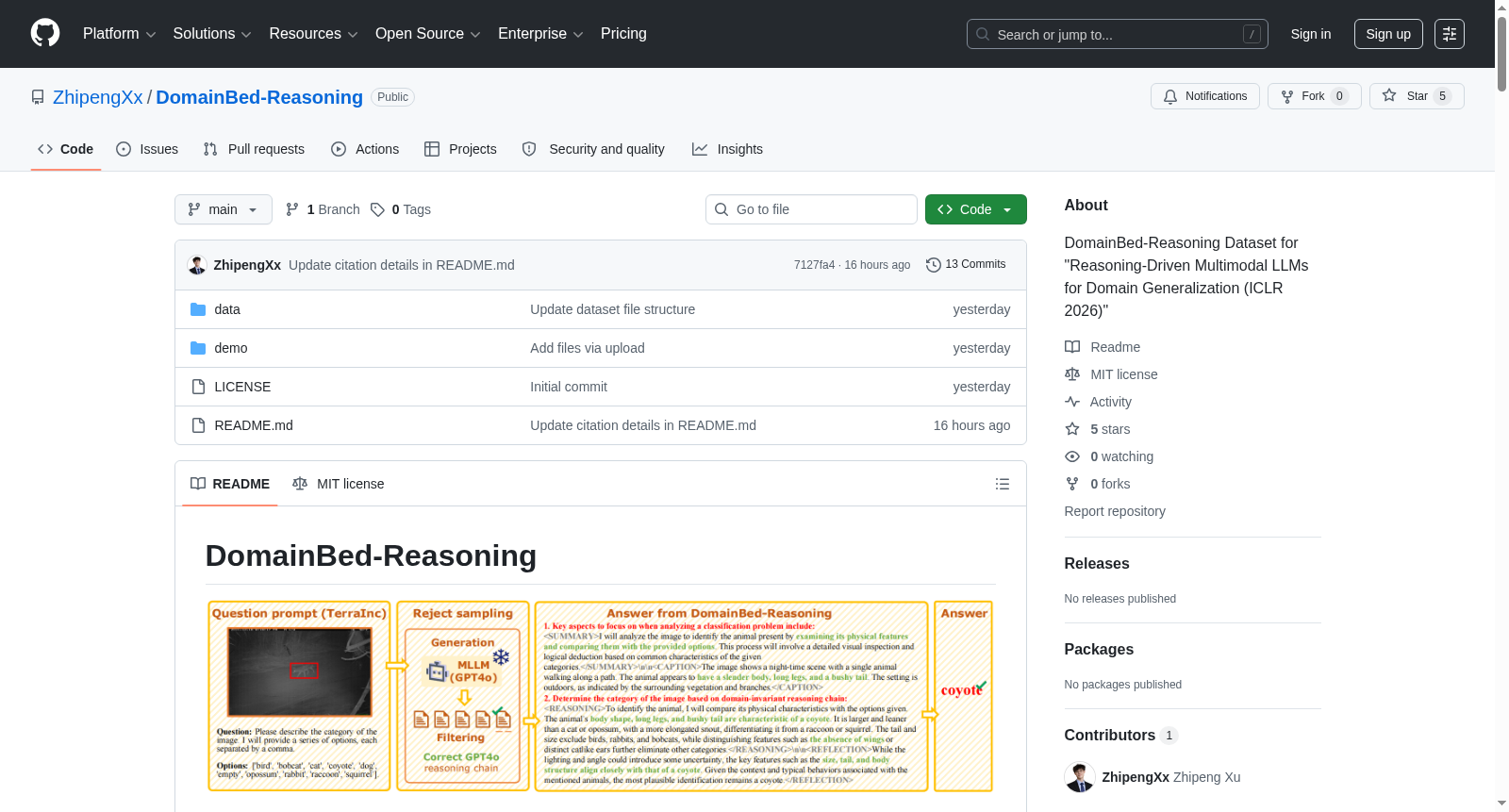Open the 'Update dataset file structure' commit
This screenshot has height=812, width=1509.
pyautogui.click(x=613, y=309)
